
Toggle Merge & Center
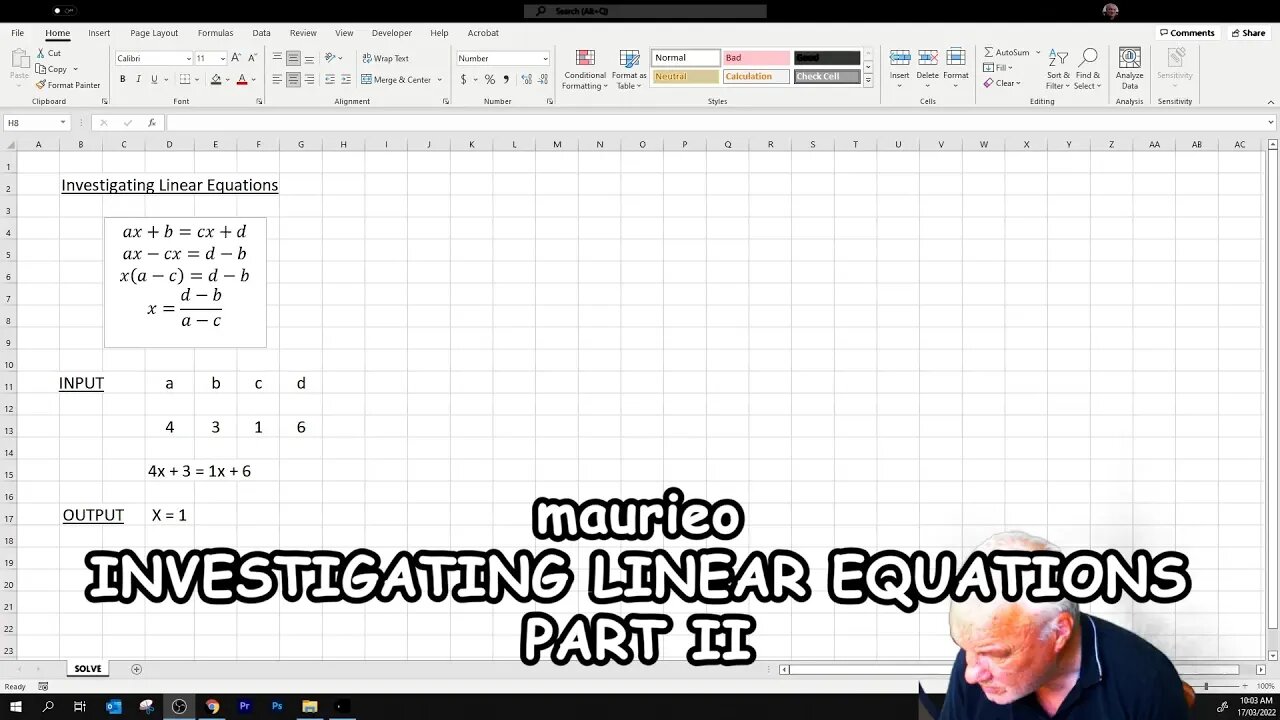tap(396, 79)
